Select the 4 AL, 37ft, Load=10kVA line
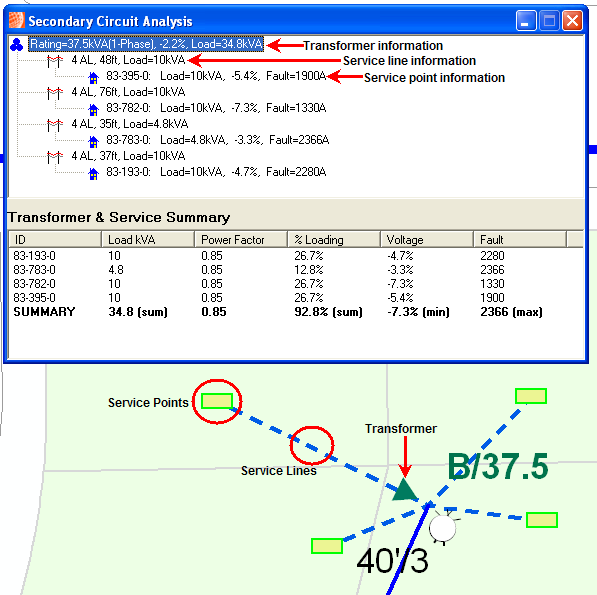Image resolution: width=597 pixels, height=595 pixels. (x=128, y=156)
